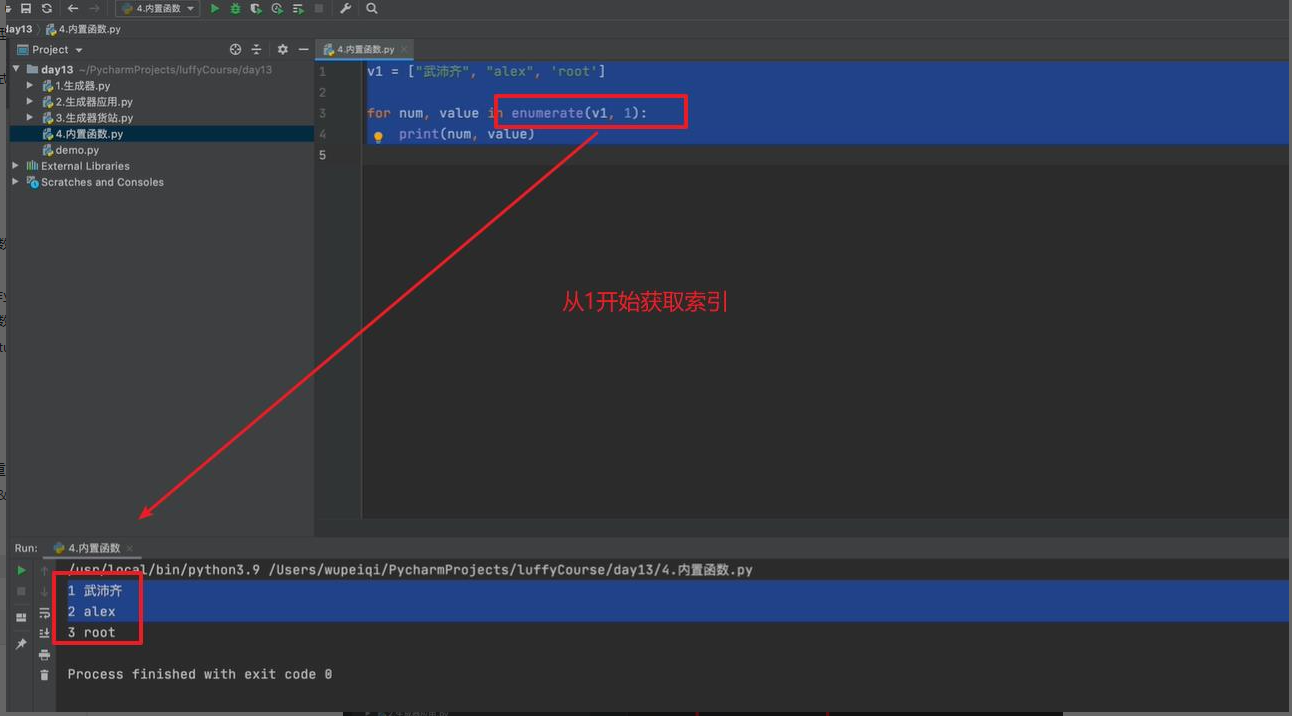Expand 1.生成器.py tree node arrow
This screenshot has width=1292, height=716.
click(30, 86)
